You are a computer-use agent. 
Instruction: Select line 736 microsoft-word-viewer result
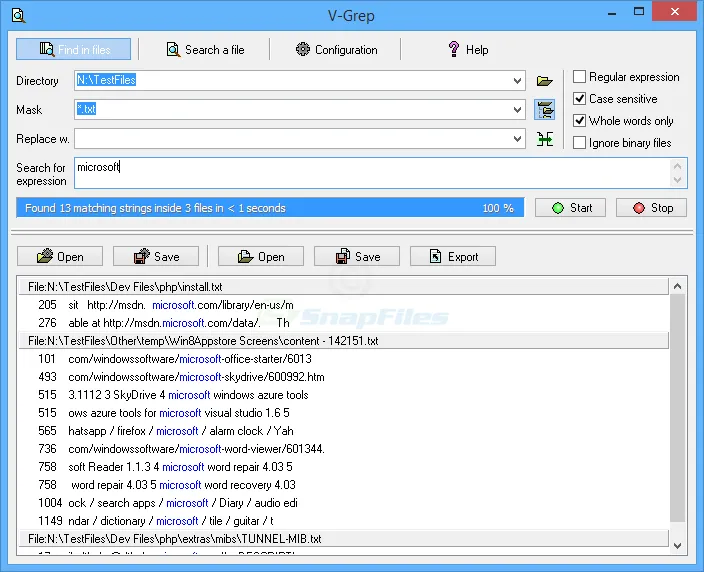[x=343, y=449]
